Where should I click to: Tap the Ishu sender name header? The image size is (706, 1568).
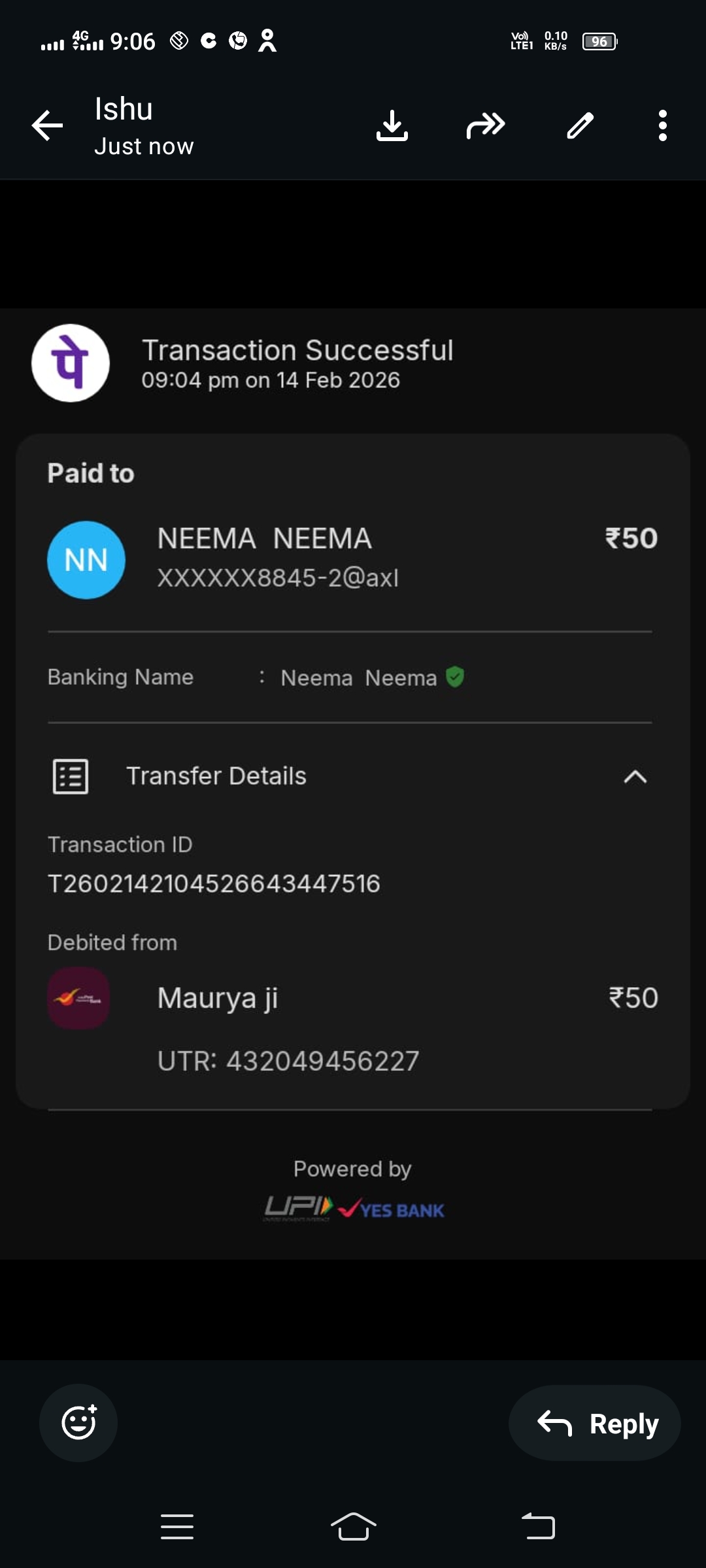click(124, 109)
